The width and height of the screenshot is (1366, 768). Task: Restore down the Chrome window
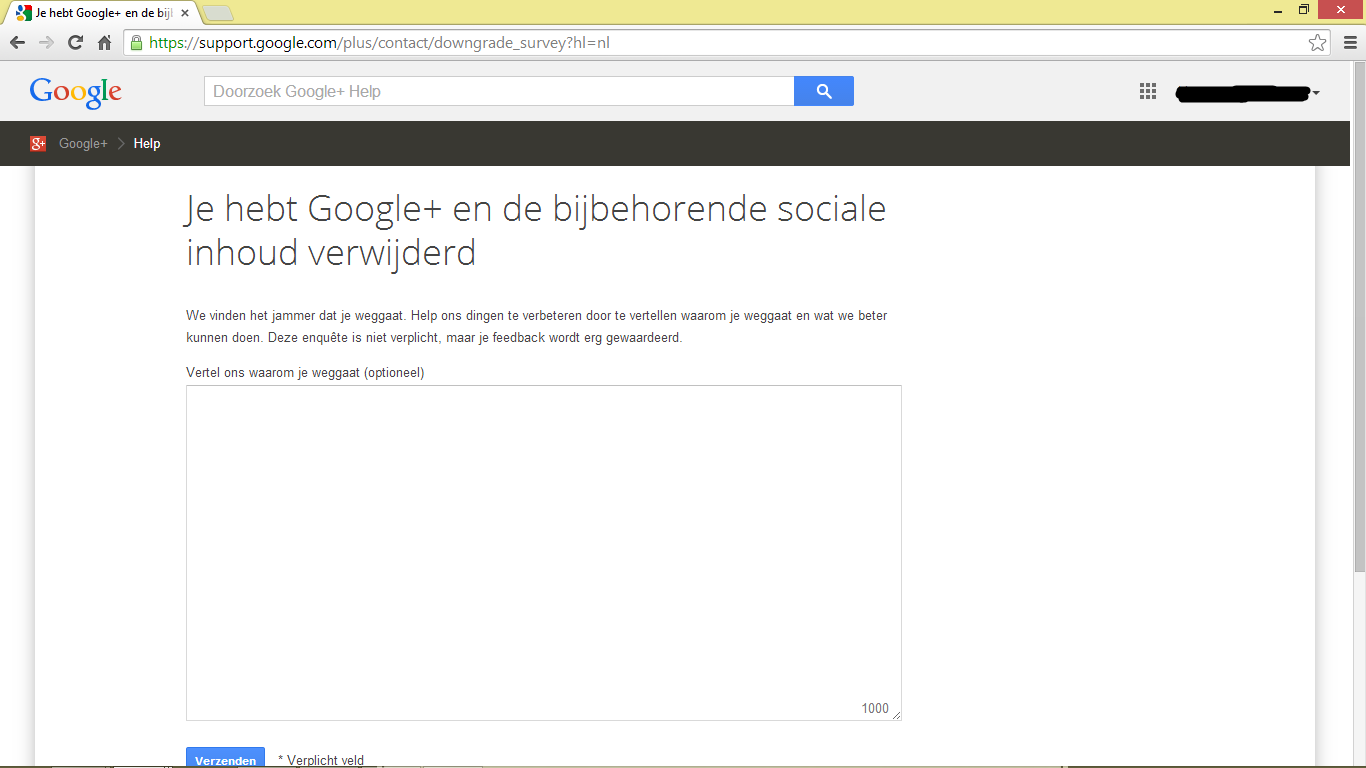[1304, 10]
